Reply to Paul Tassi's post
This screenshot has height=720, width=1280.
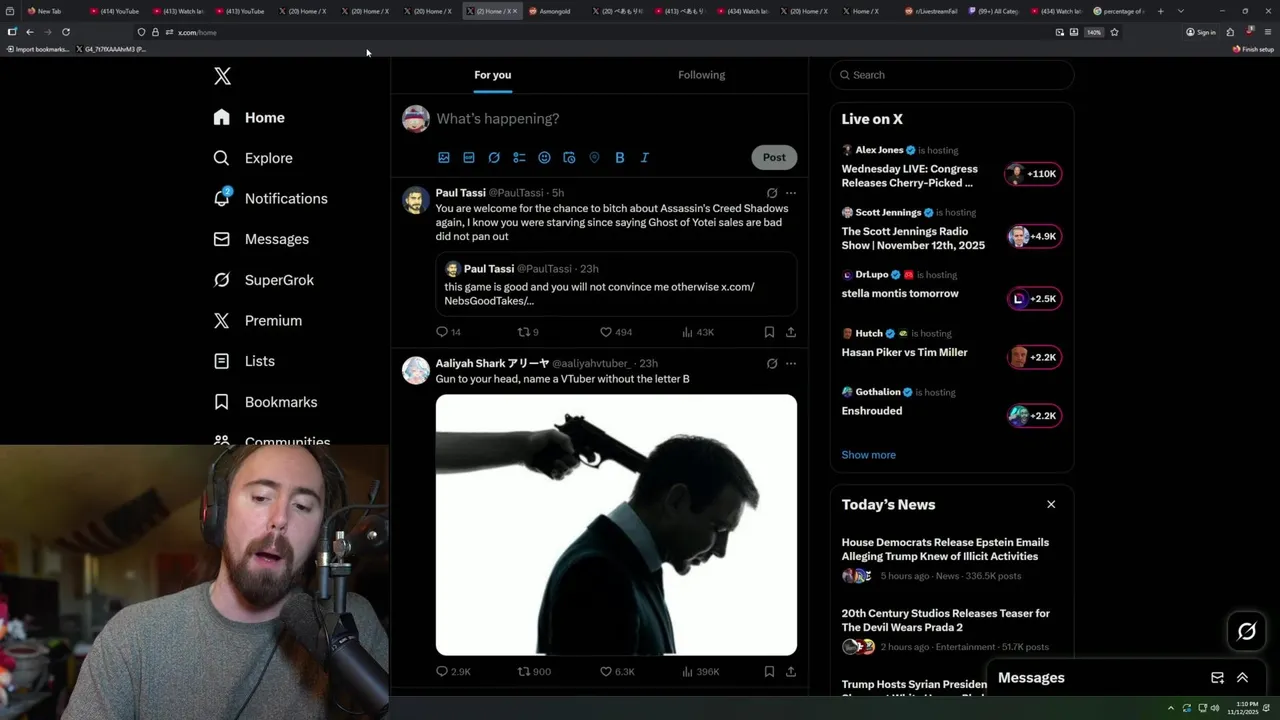pos(448,332)
